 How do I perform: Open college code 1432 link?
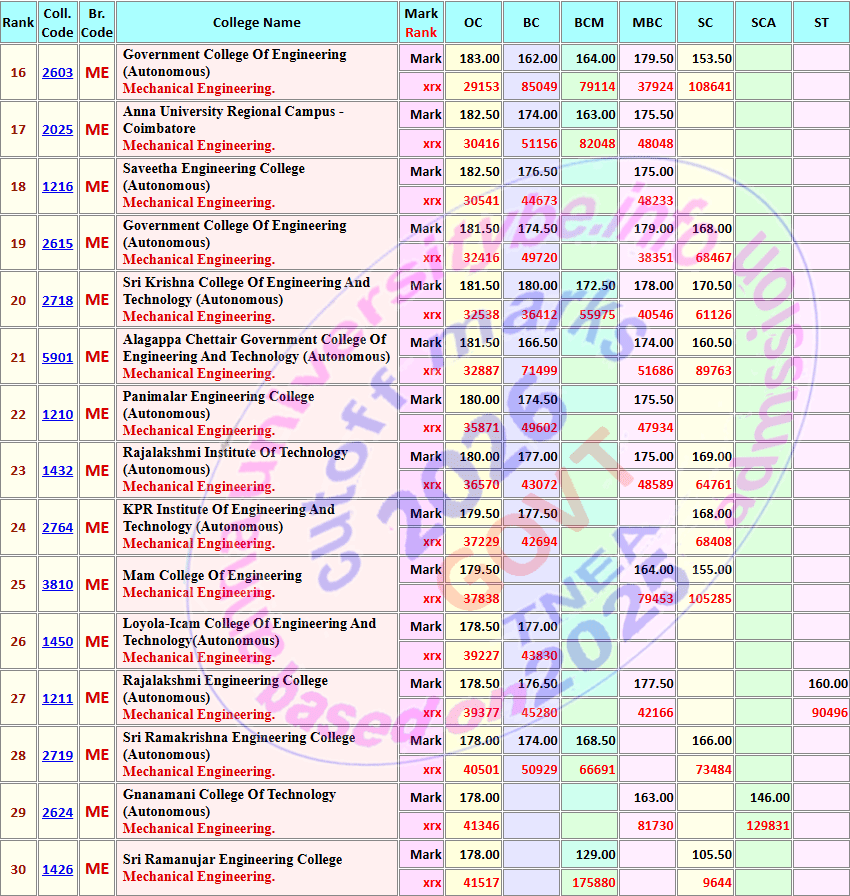point(58,471)
